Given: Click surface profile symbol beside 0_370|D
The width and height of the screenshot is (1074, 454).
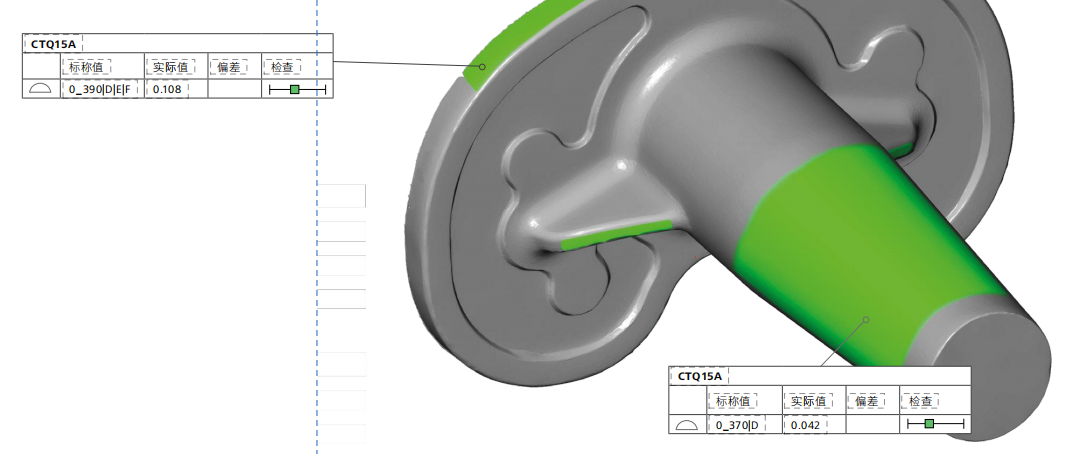Looking at the screenshot, I should click(687, 425).
